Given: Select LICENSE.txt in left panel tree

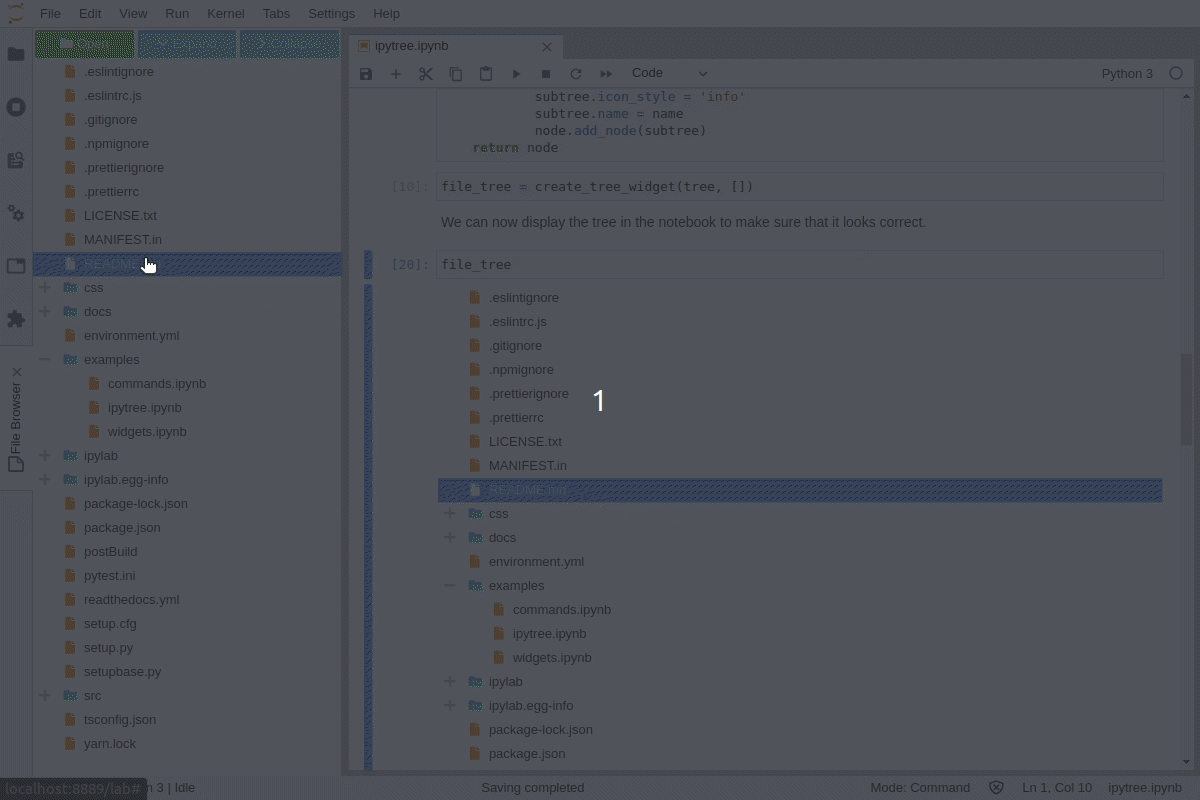Looking at the screenshot, I should [120, 215].
